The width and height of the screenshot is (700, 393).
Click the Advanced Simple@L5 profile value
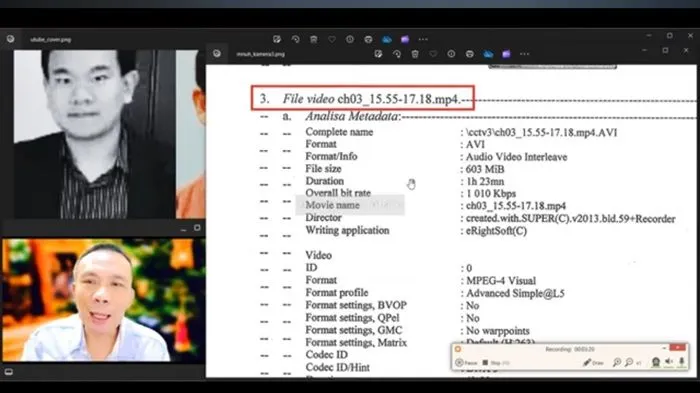pyautogui.click(x=515, y=293)
